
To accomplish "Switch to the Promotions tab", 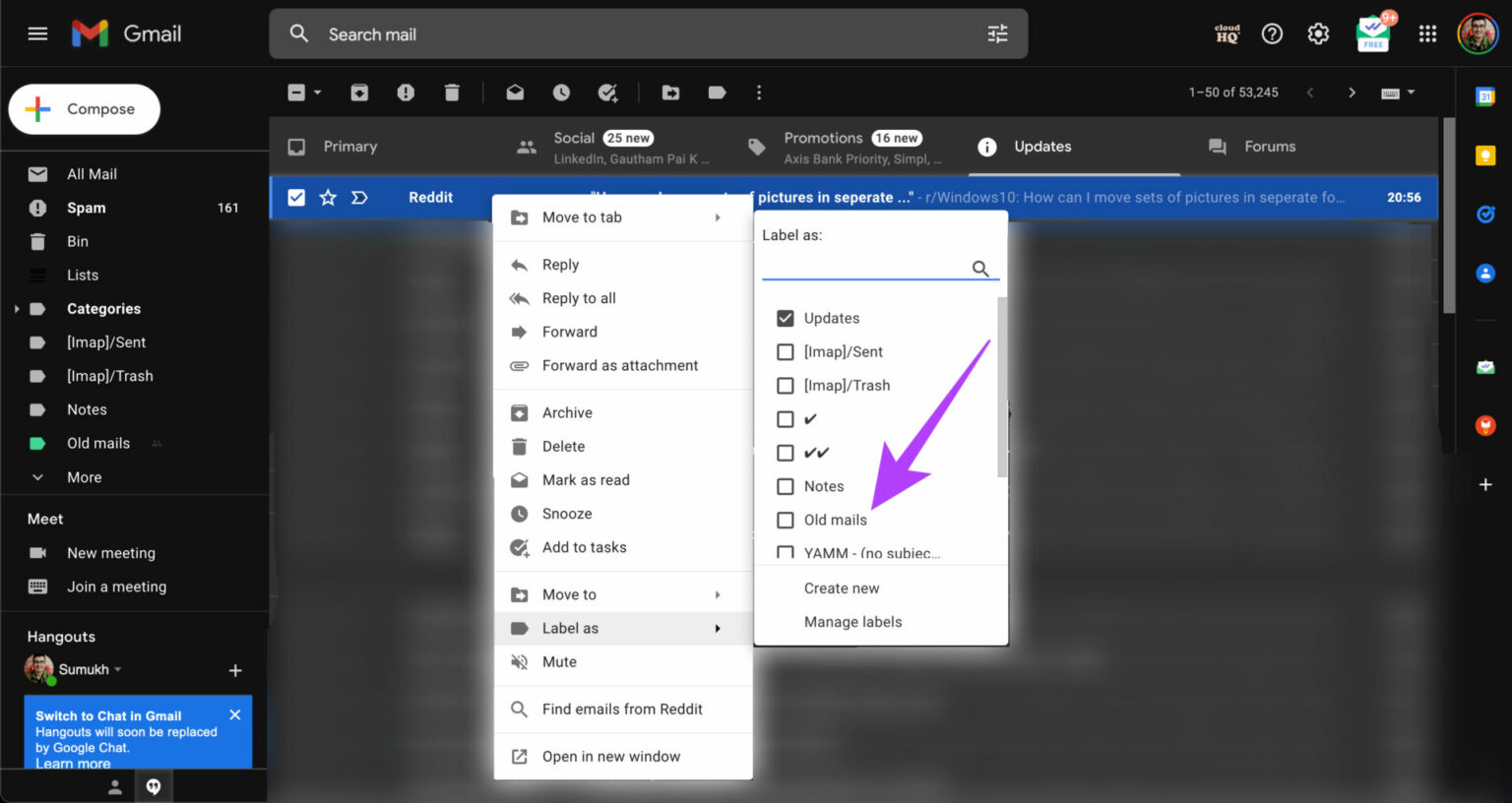I will tap(823, 138).
